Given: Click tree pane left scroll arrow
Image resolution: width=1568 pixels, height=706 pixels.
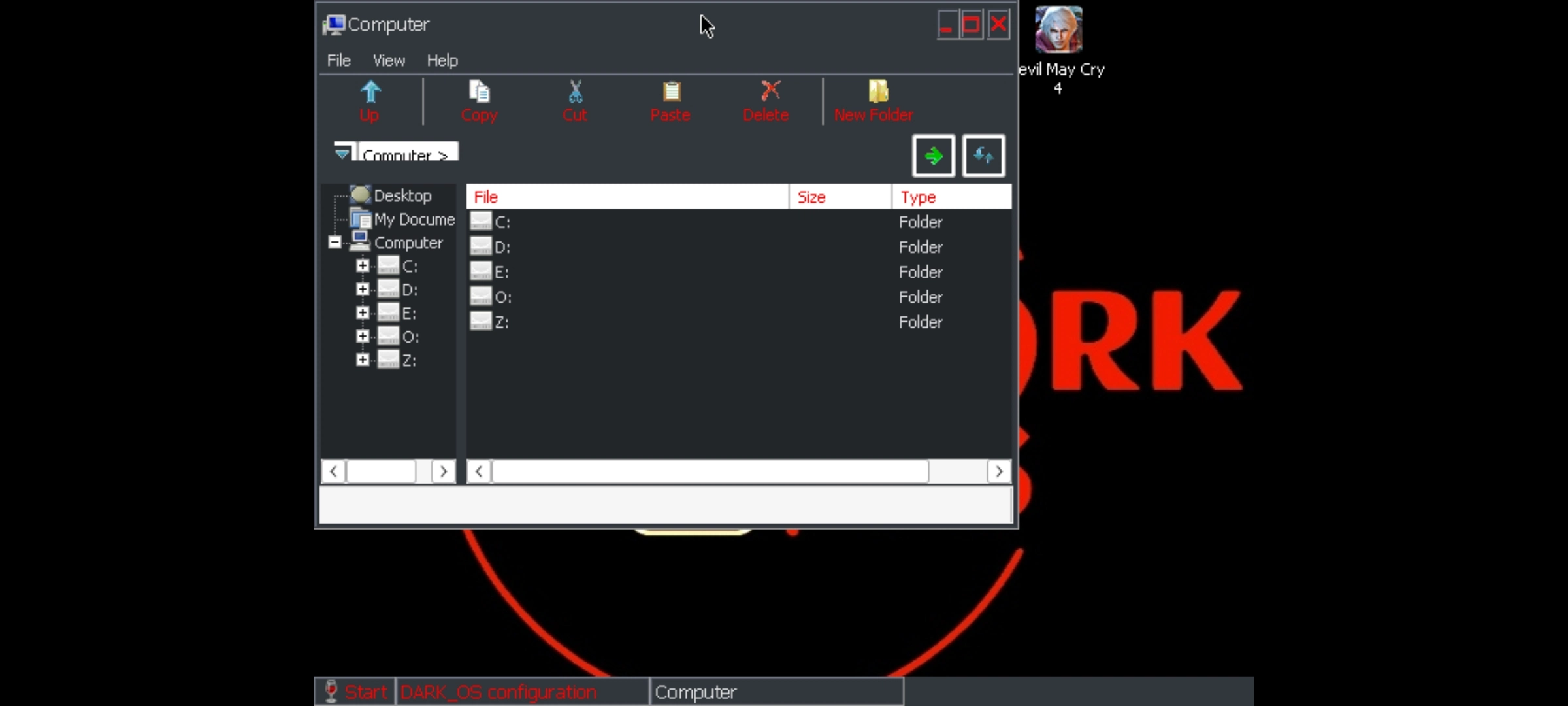Looking at the screenshot, I should point(333,471).
